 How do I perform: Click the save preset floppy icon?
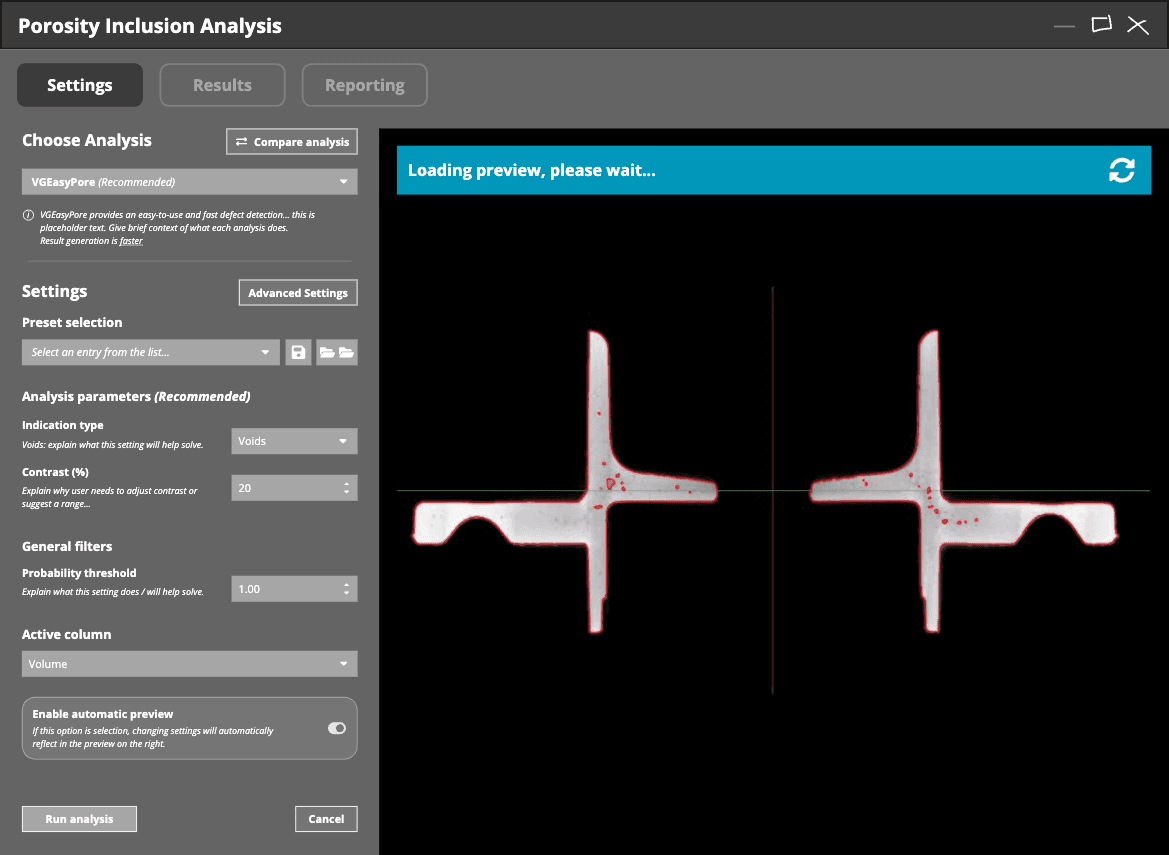298,353
